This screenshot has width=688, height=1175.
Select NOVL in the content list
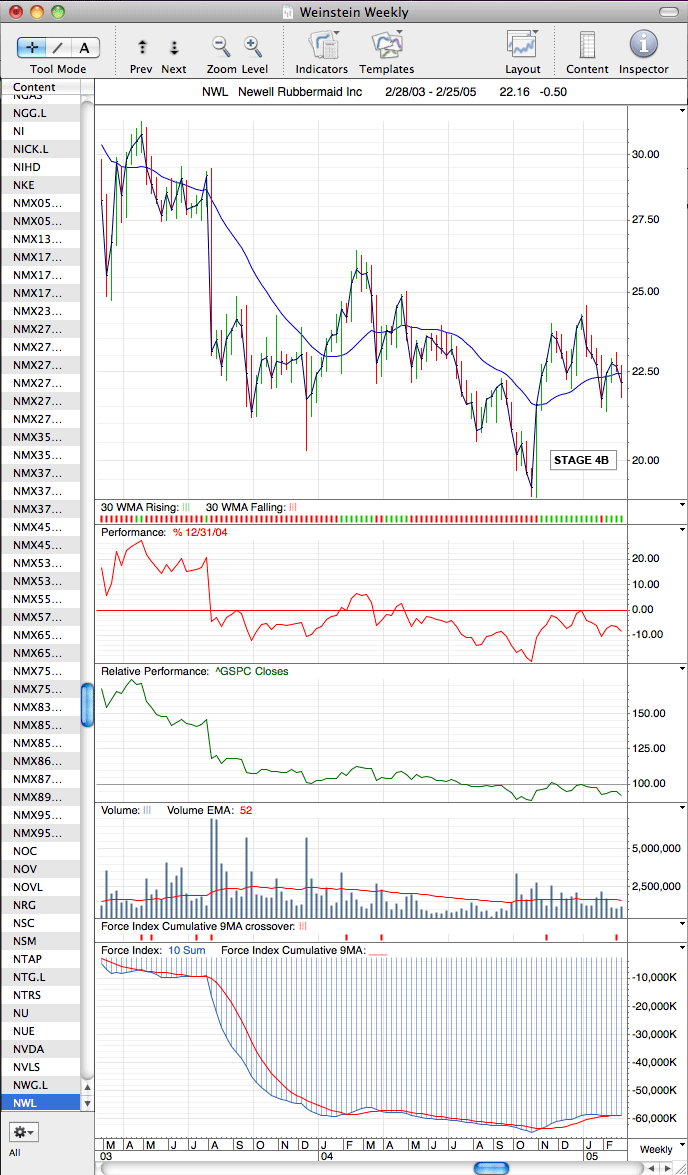(40, 887)
